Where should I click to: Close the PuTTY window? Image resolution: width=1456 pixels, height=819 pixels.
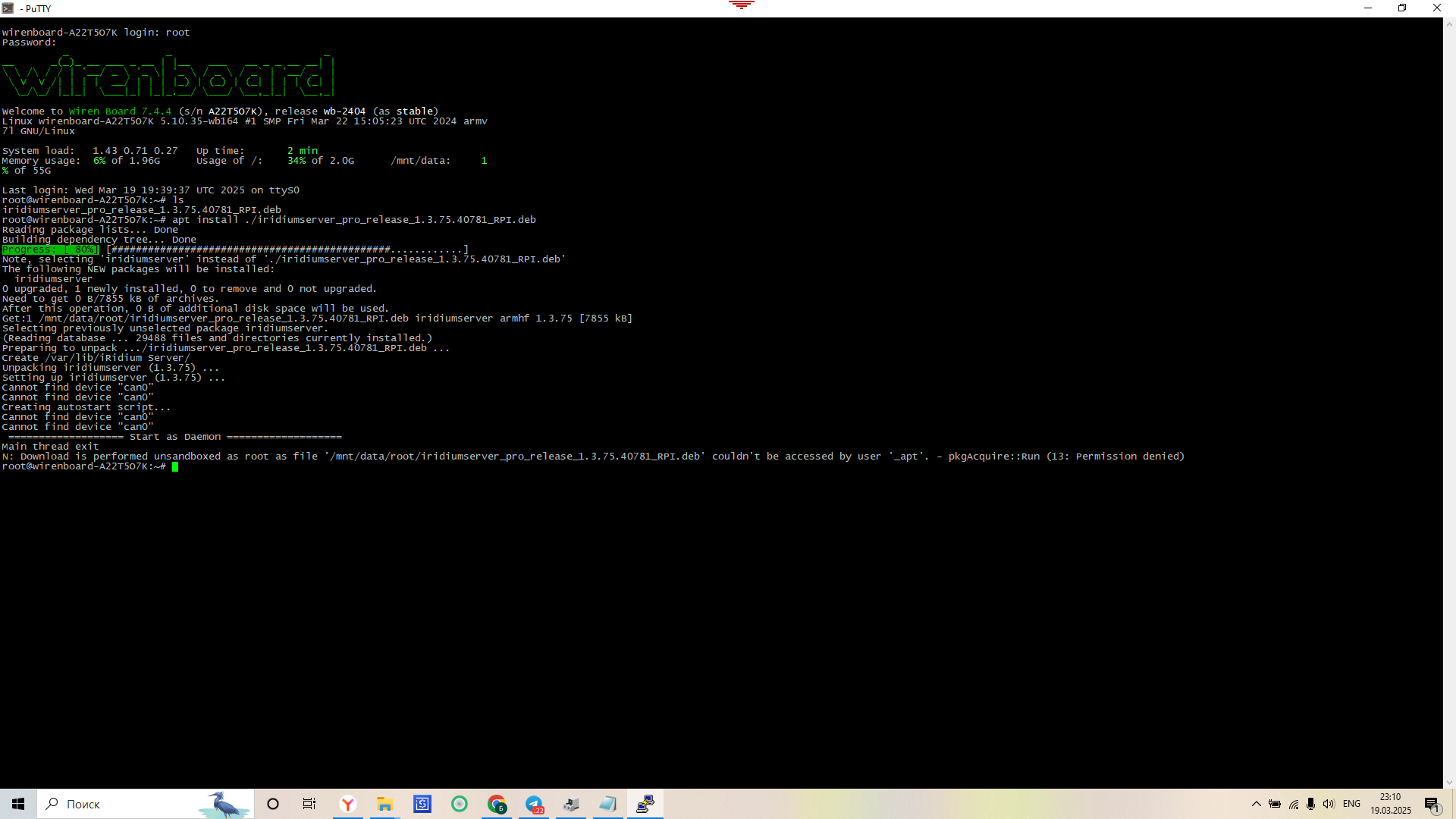(1437, 8)
